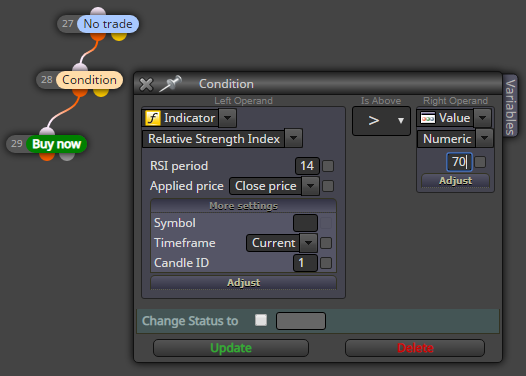
Task: Click the green Update button
Action: pos(231,348)
